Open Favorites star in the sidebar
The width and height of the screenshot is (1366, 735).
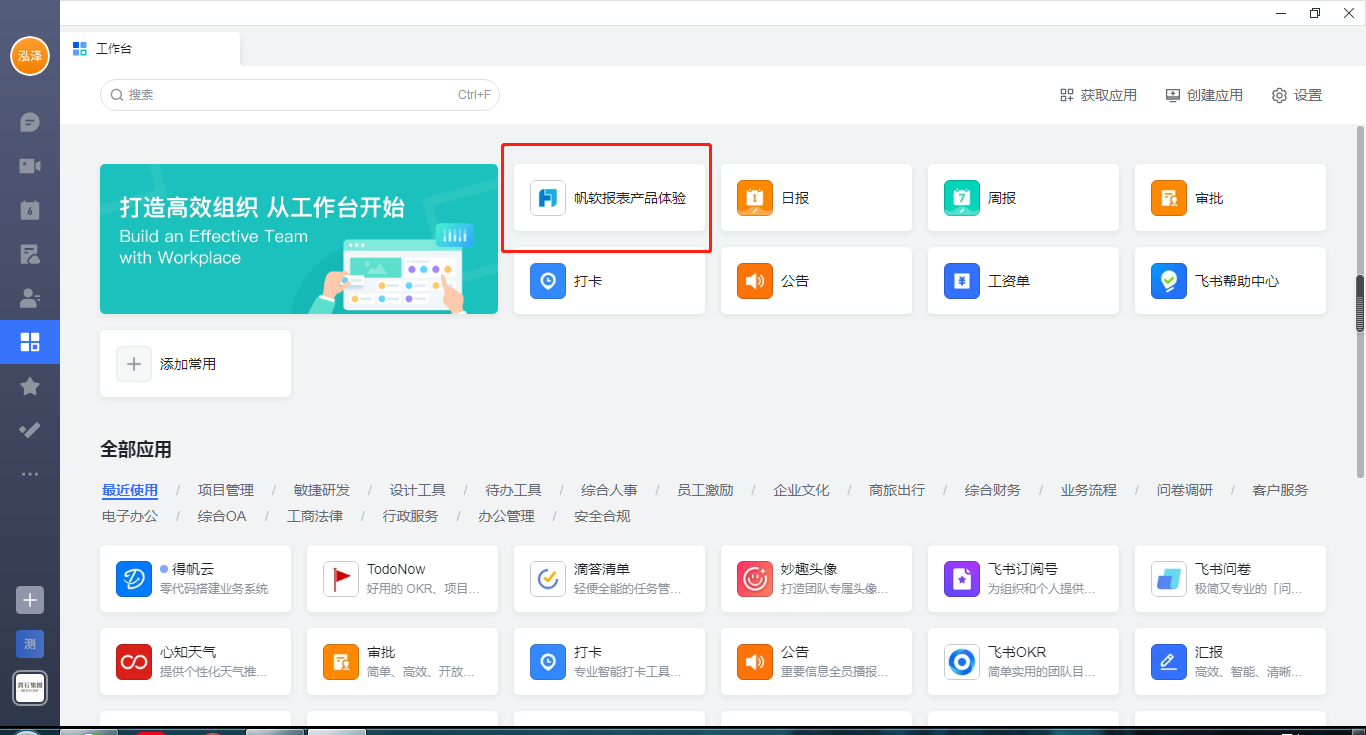[x=30, y=386]
